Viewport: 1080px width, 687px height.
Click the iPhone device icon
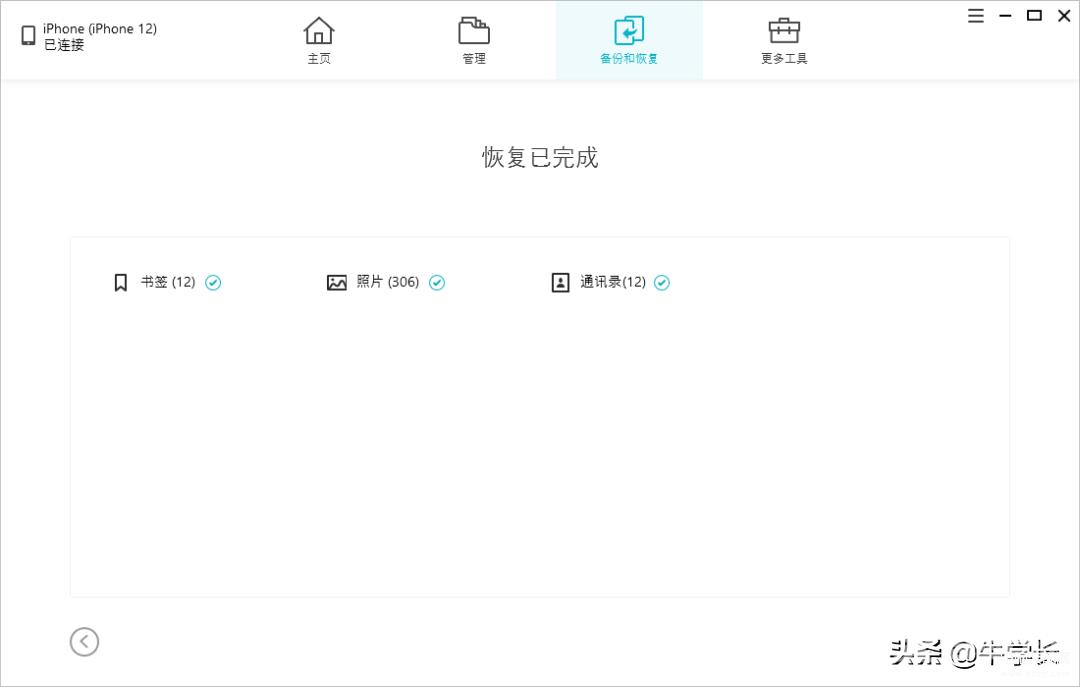pos(28,35)
